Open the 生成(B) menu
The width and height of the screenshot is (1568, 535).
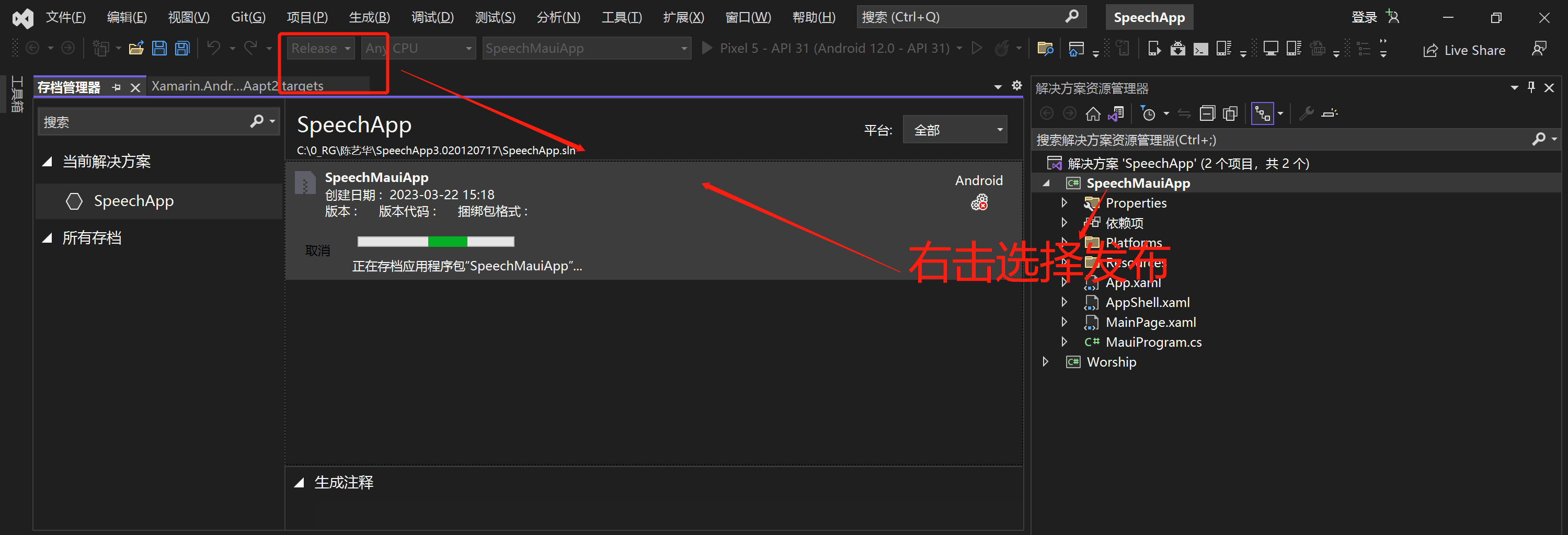point(370,17)
